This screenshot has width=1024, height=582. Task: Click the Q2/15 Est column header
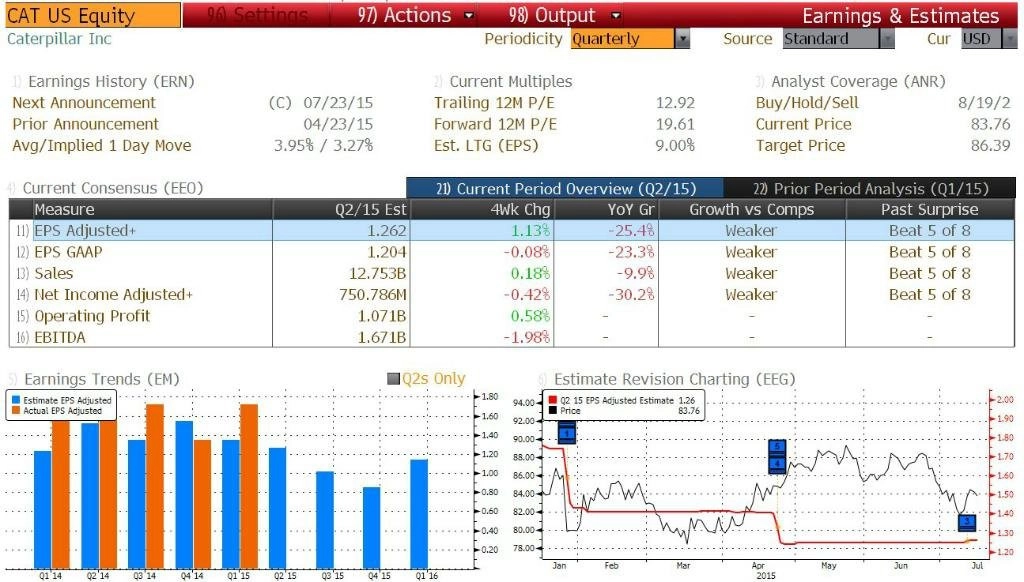[x=342, y=209]
